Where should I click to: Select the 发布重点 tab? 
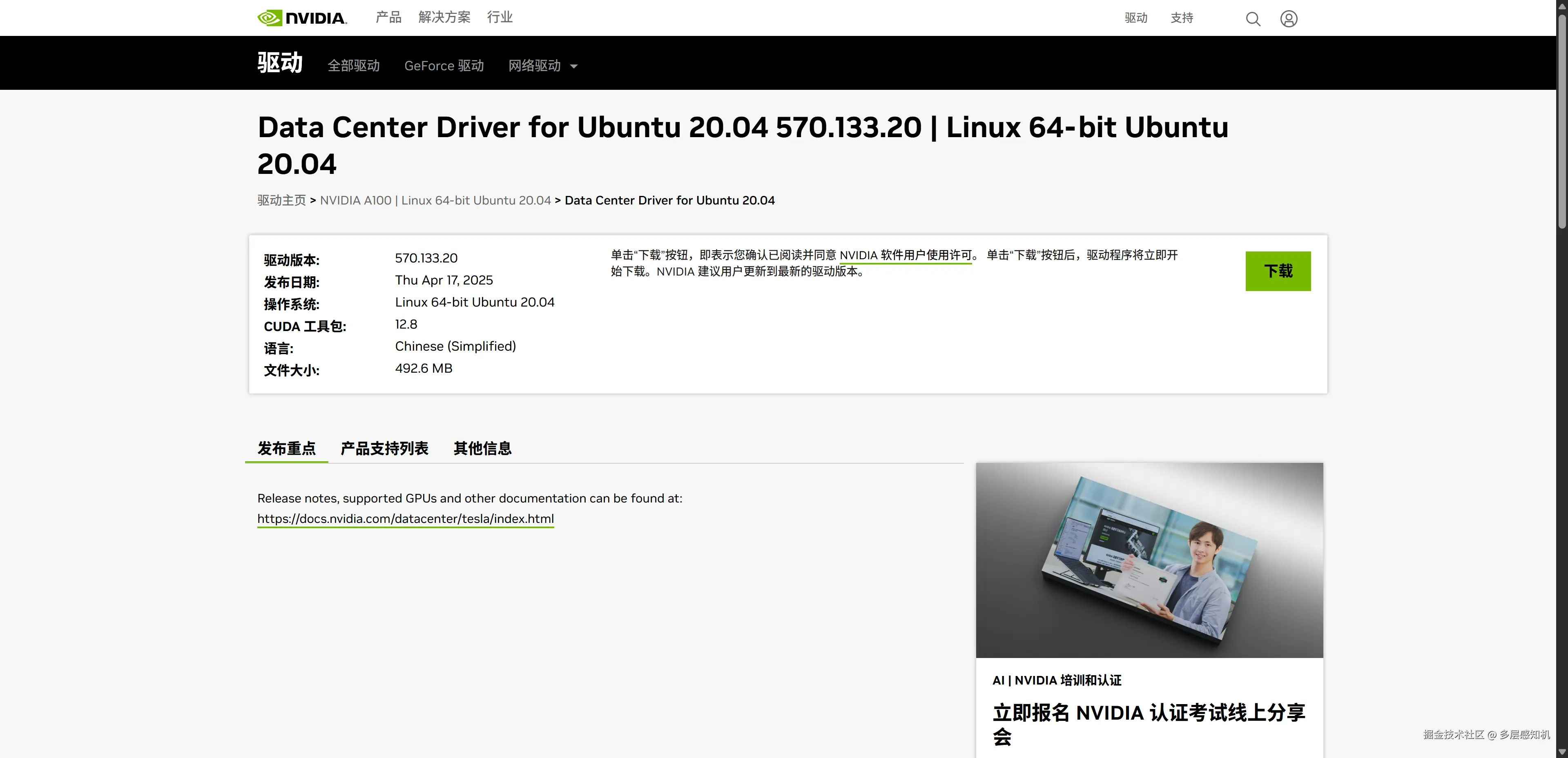pos(286,448)
